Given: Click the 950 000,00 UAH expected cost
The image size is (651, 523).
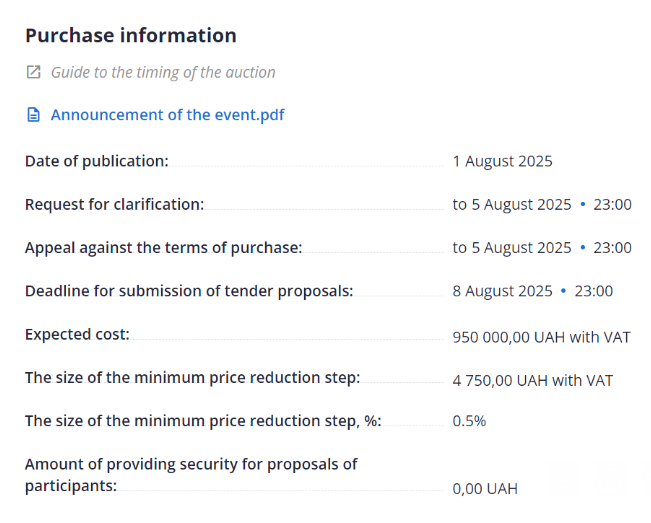Looking at the screenshot, I should coord(541,338).
